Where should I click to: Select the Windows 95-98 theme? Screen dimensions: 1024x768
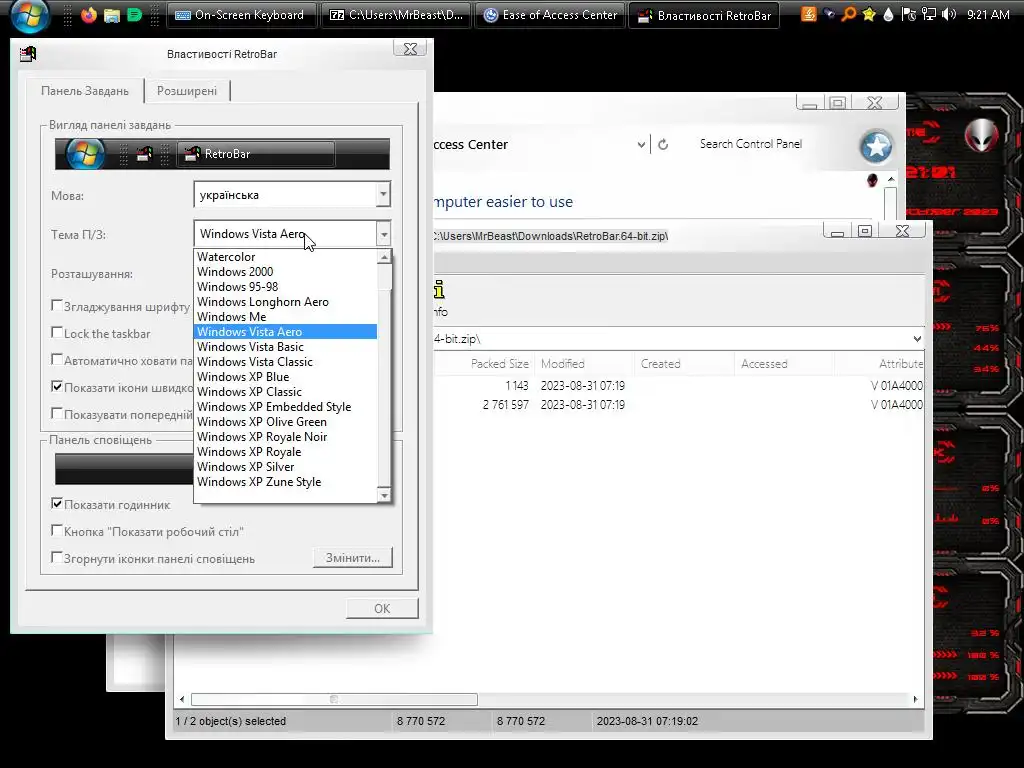point(285,287)
